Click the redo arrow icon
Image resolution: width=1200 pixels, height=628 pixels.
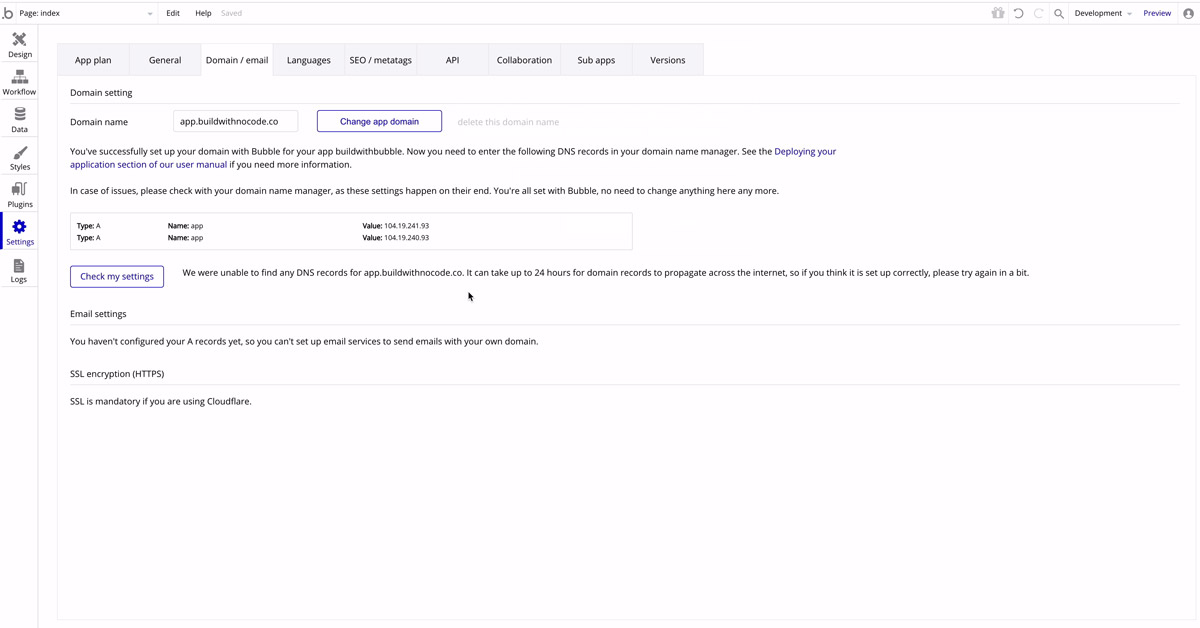click(x=1038, y=13)
